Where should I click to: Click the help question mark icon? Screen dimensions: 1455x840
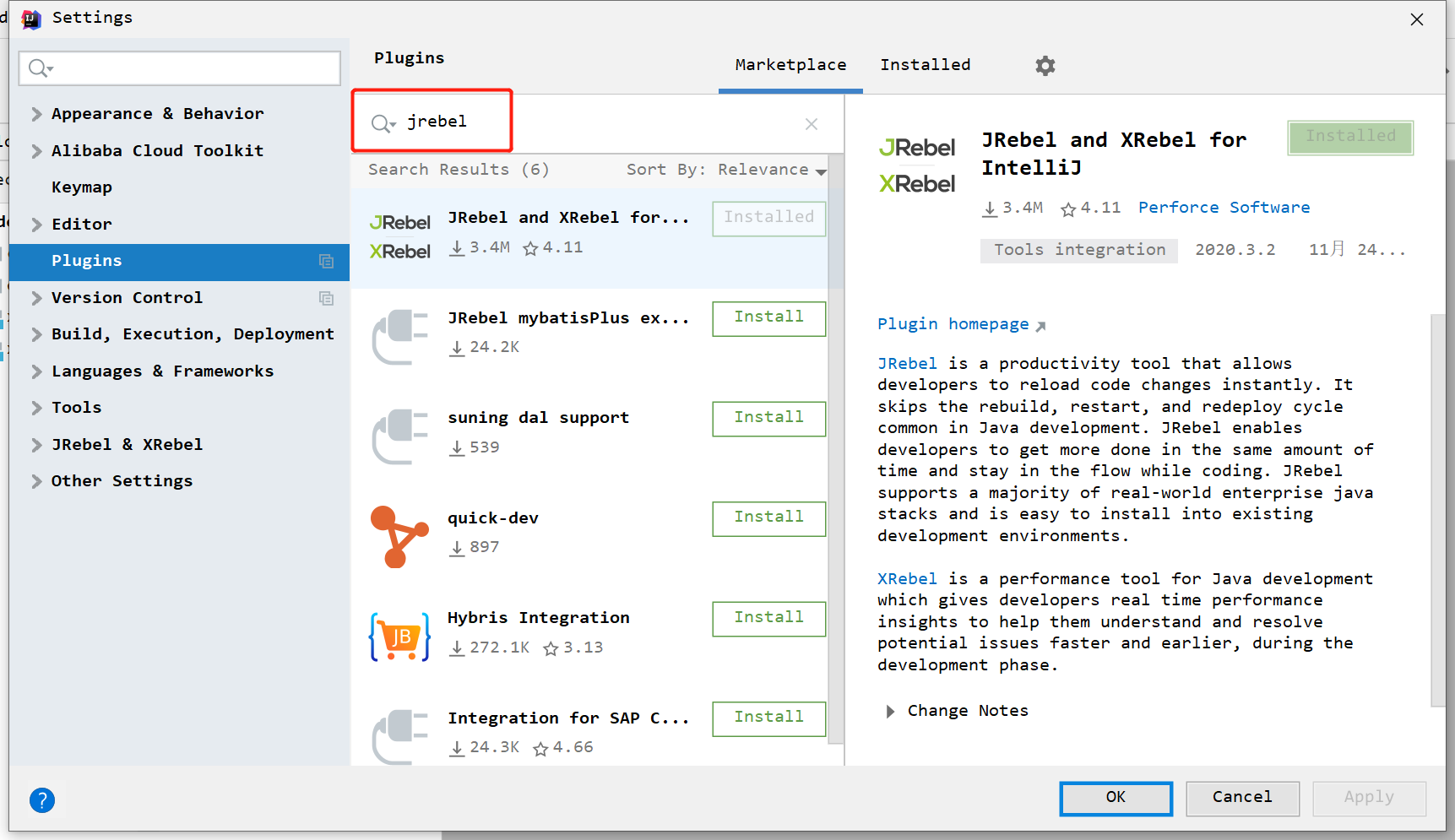(x=42, y=799)
